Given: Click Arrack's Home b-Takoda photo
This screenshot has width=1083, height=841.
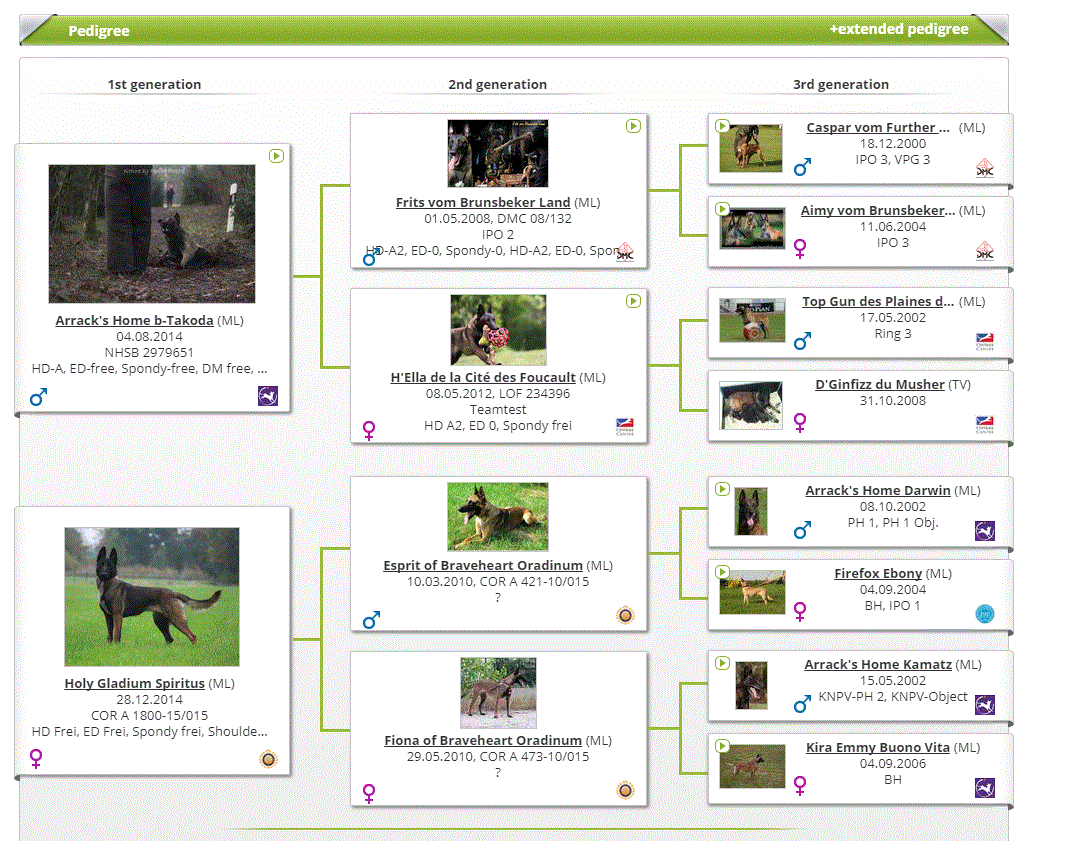Looking at the screenshot, I should point(152,234).
